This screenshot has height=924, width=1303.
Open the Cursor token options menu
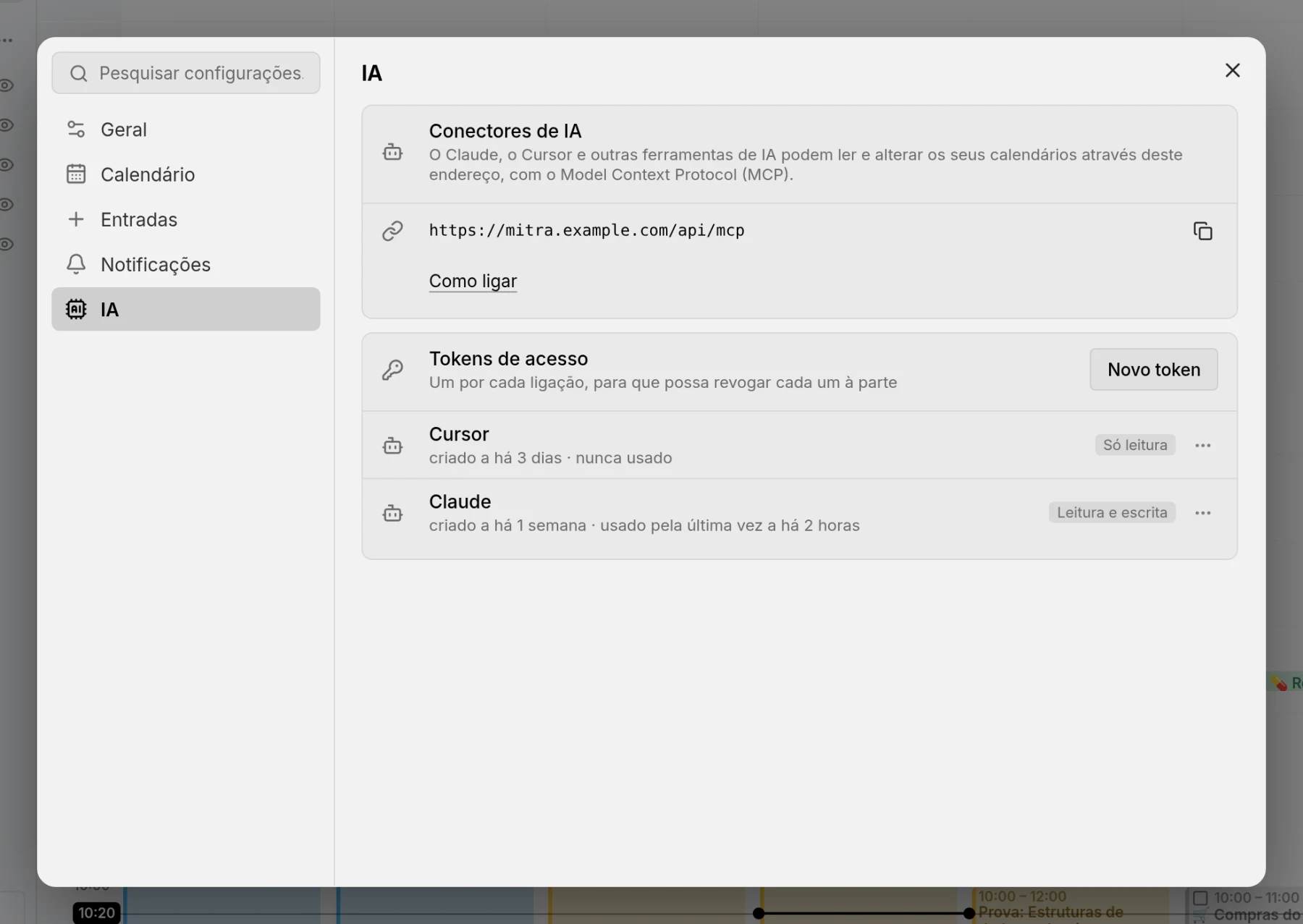coord(1202,445)
